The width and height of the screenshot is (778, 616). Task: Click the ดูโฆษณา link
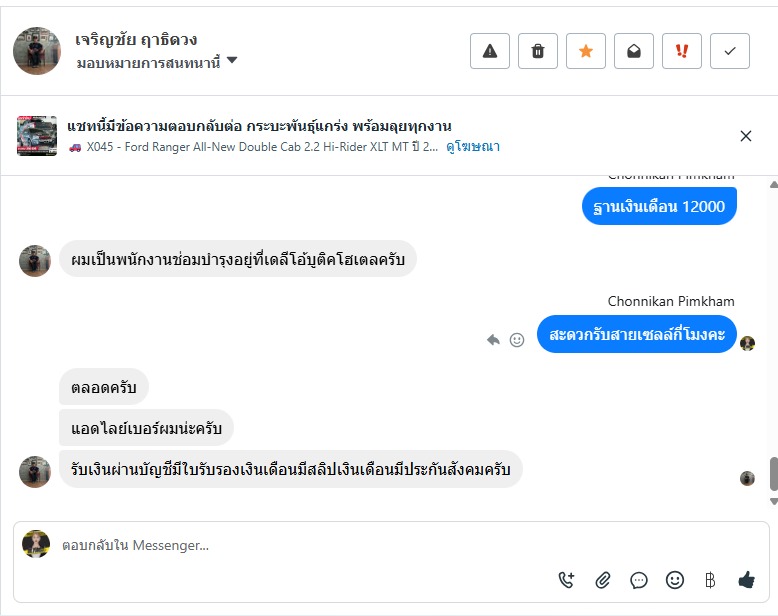point(473,146)
